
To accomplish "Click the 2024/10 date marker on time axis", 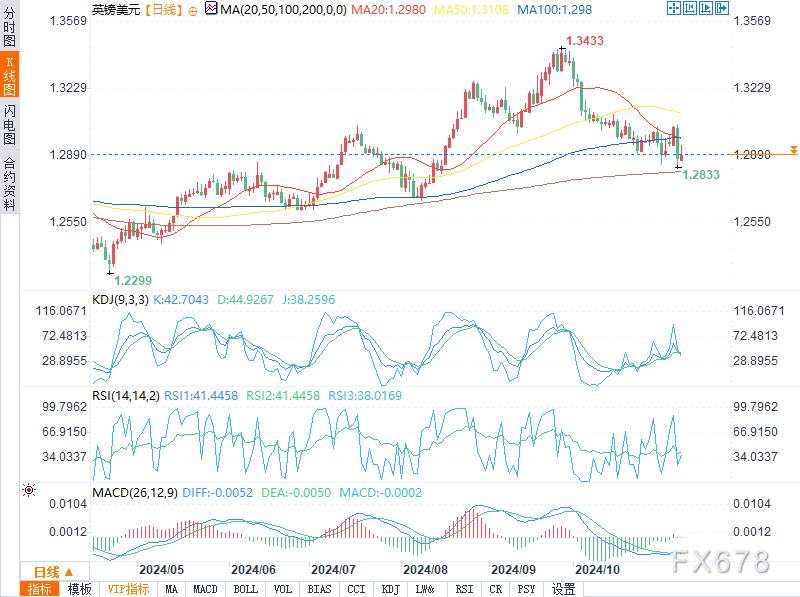I will point(597,569).
